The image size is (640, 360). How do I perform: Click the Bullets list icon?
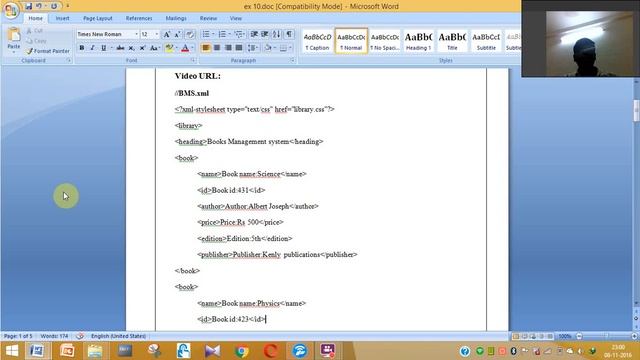tap(206, 34)
